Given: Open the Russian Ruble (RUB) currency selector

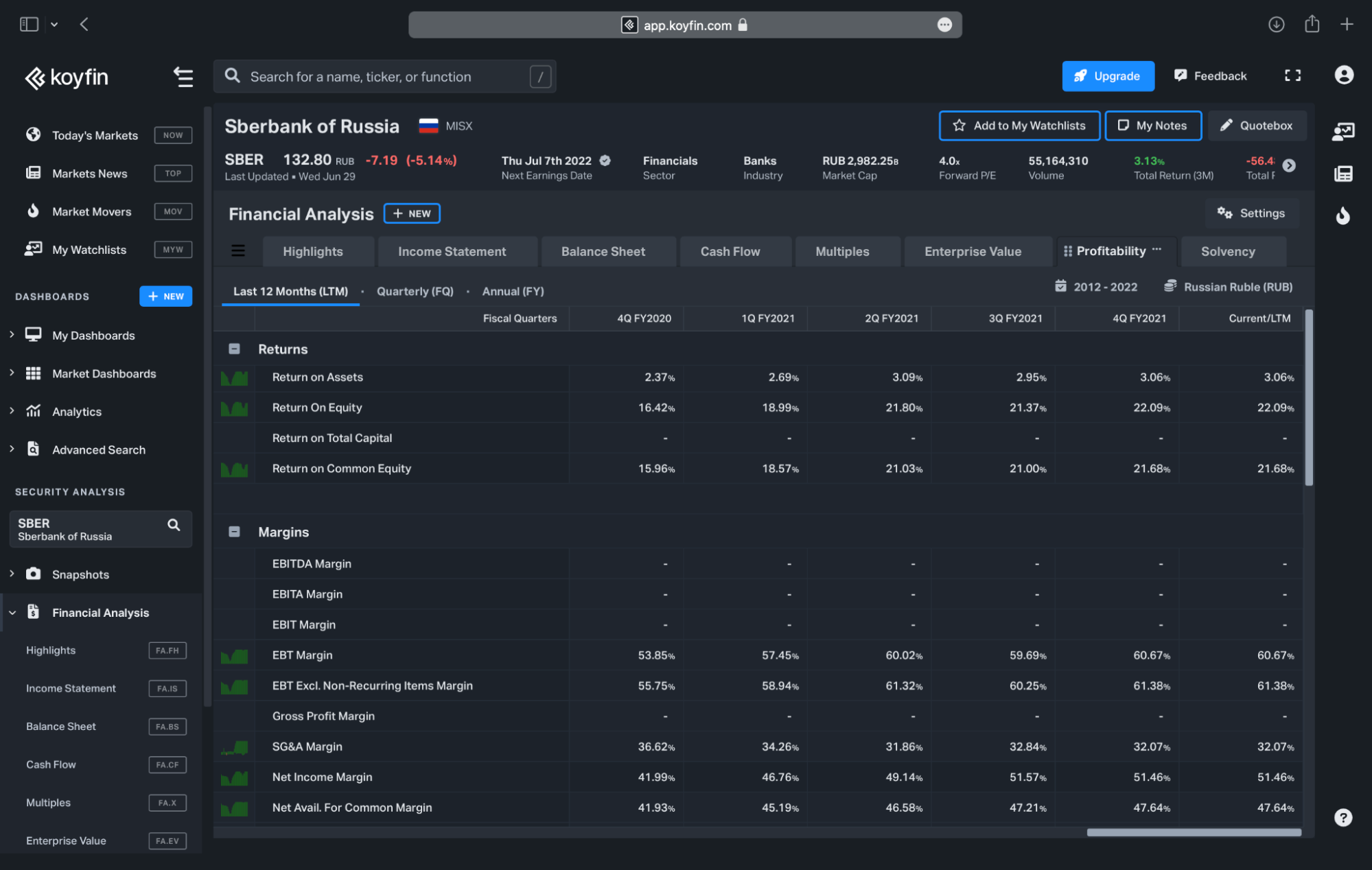Looking at the screenshot, I should (x=1229, y=287).
